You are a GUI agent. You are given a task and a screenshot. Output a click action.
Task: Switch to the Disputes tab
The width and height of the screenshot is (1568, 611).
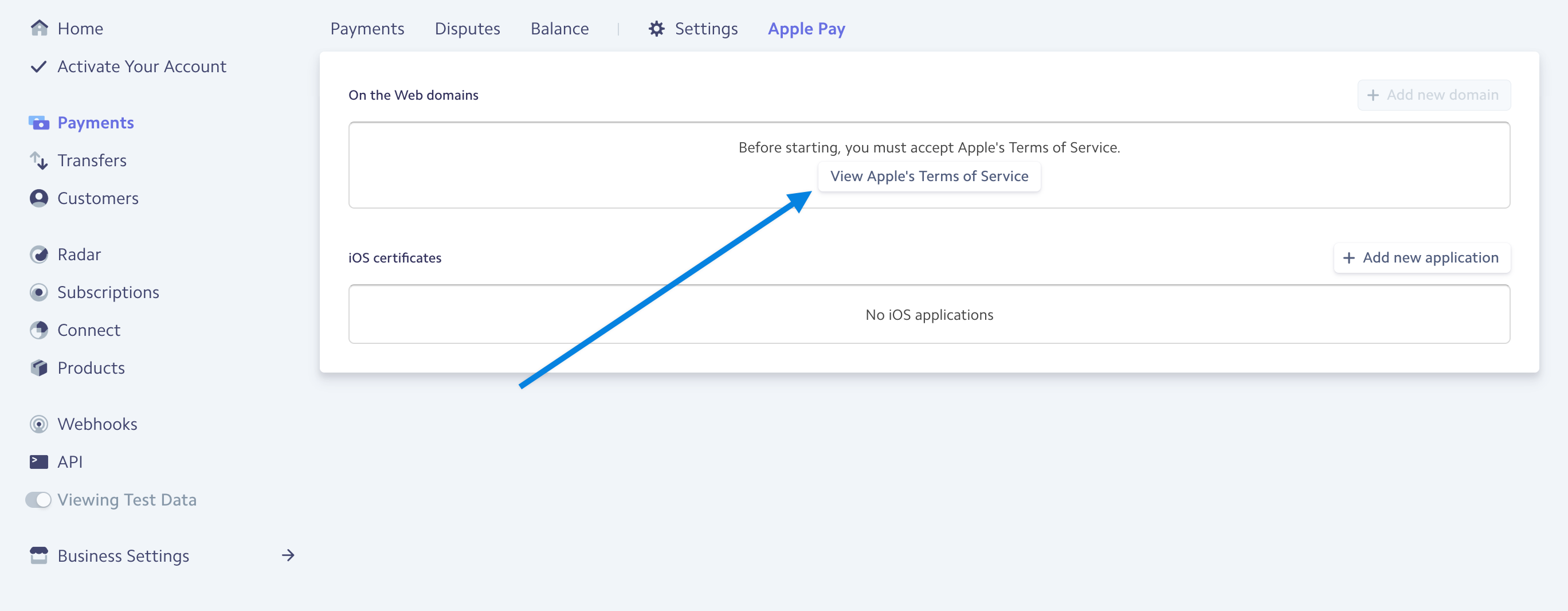[x=467, y=29]
